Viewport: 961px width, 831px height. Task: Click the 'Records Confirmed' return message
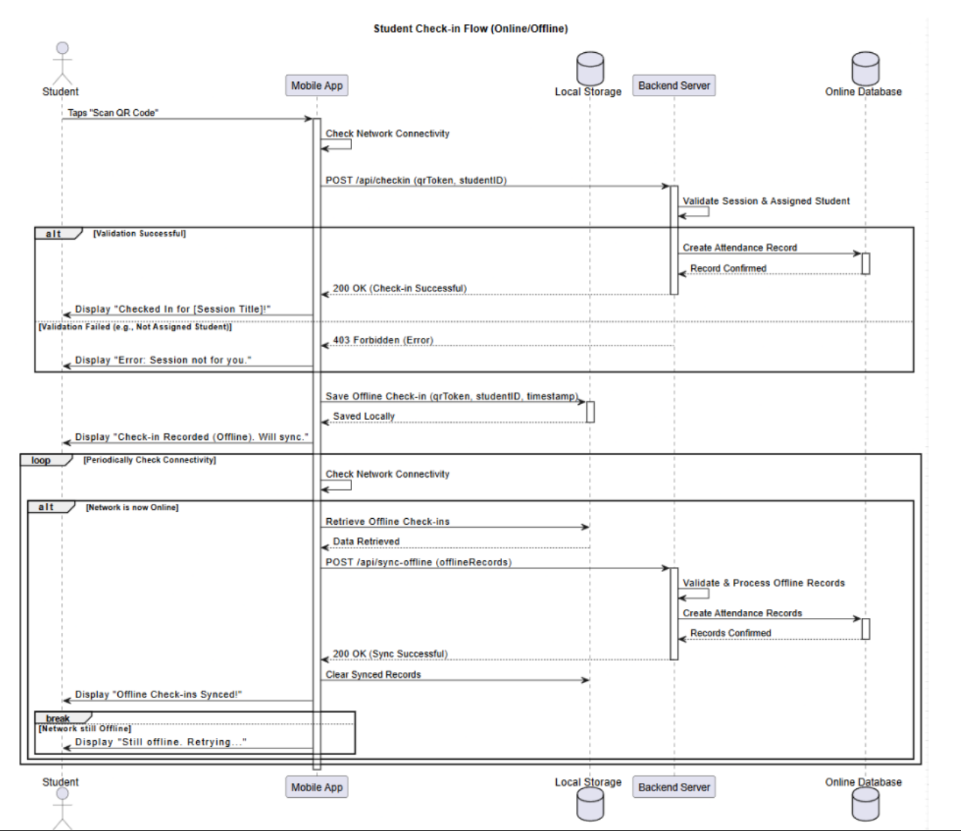(731, 633)
